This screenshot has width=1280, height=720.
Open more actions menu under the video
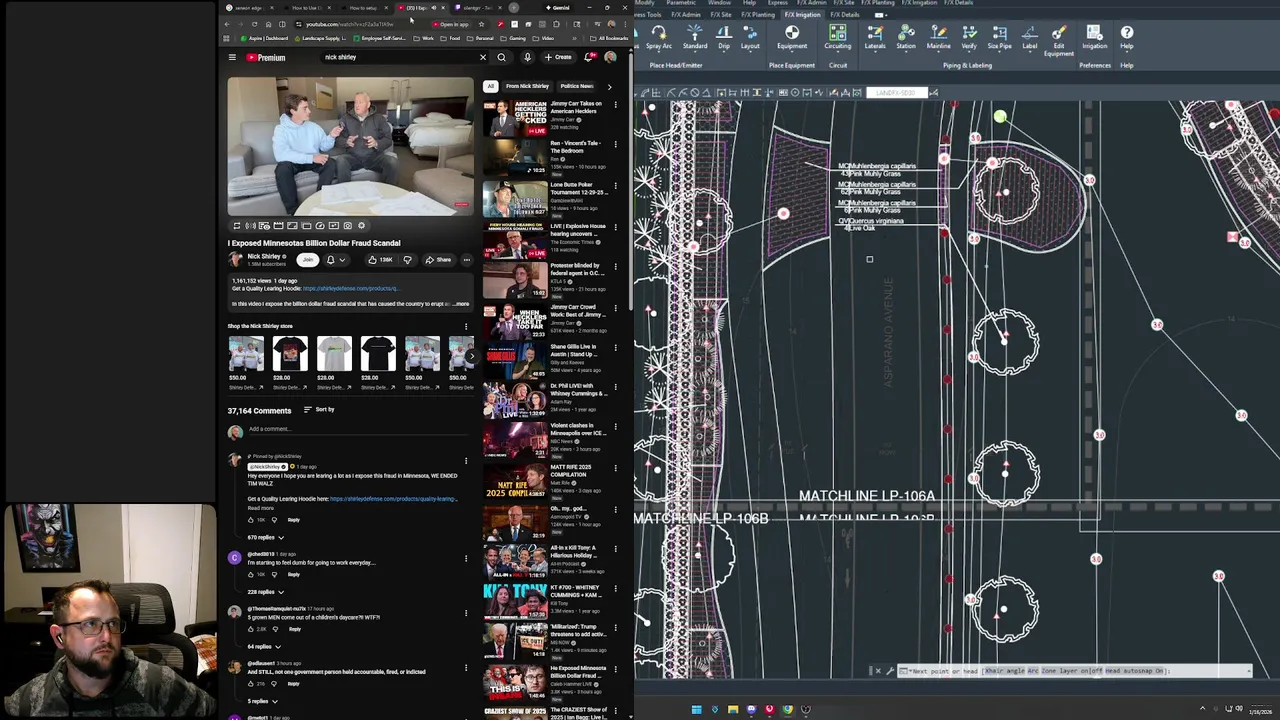pos(466,260)
